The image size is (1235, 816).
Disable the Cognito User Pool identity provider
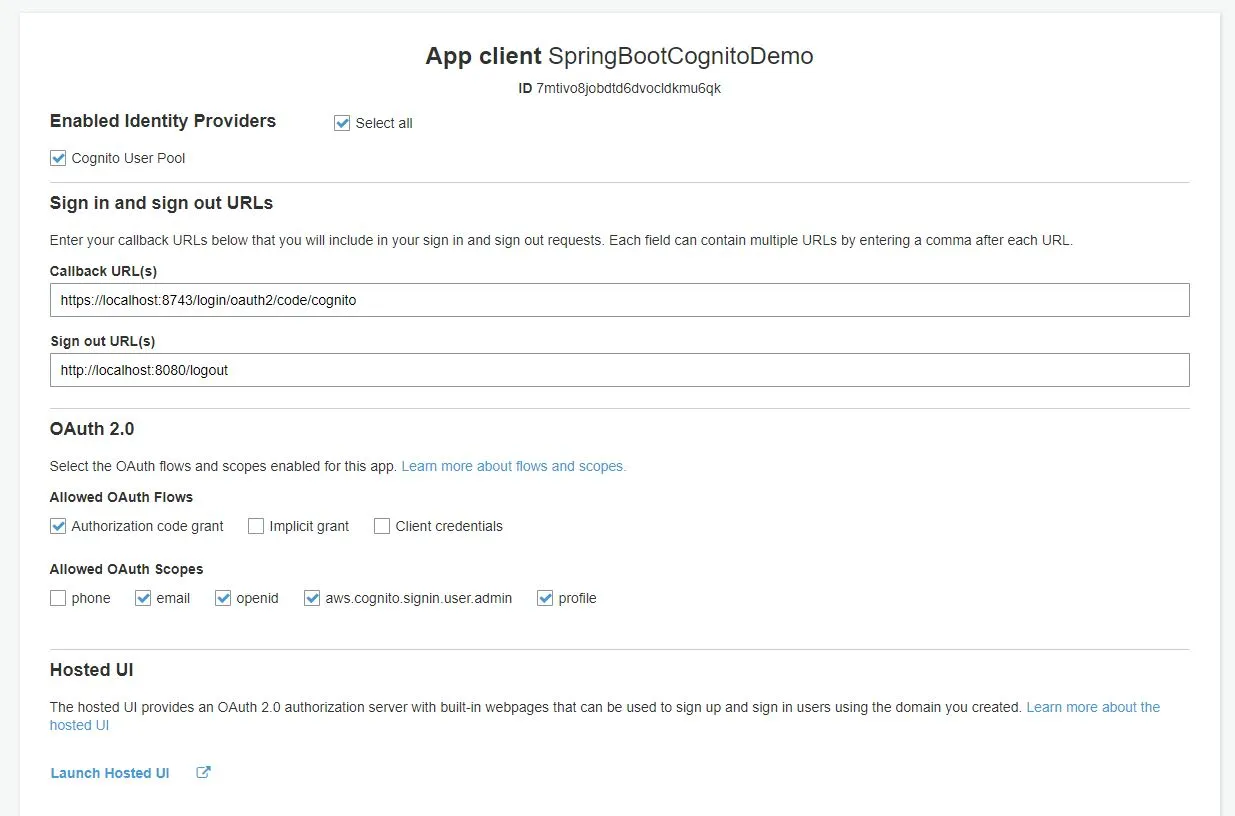pyautogui.click(x=58, y=157)
